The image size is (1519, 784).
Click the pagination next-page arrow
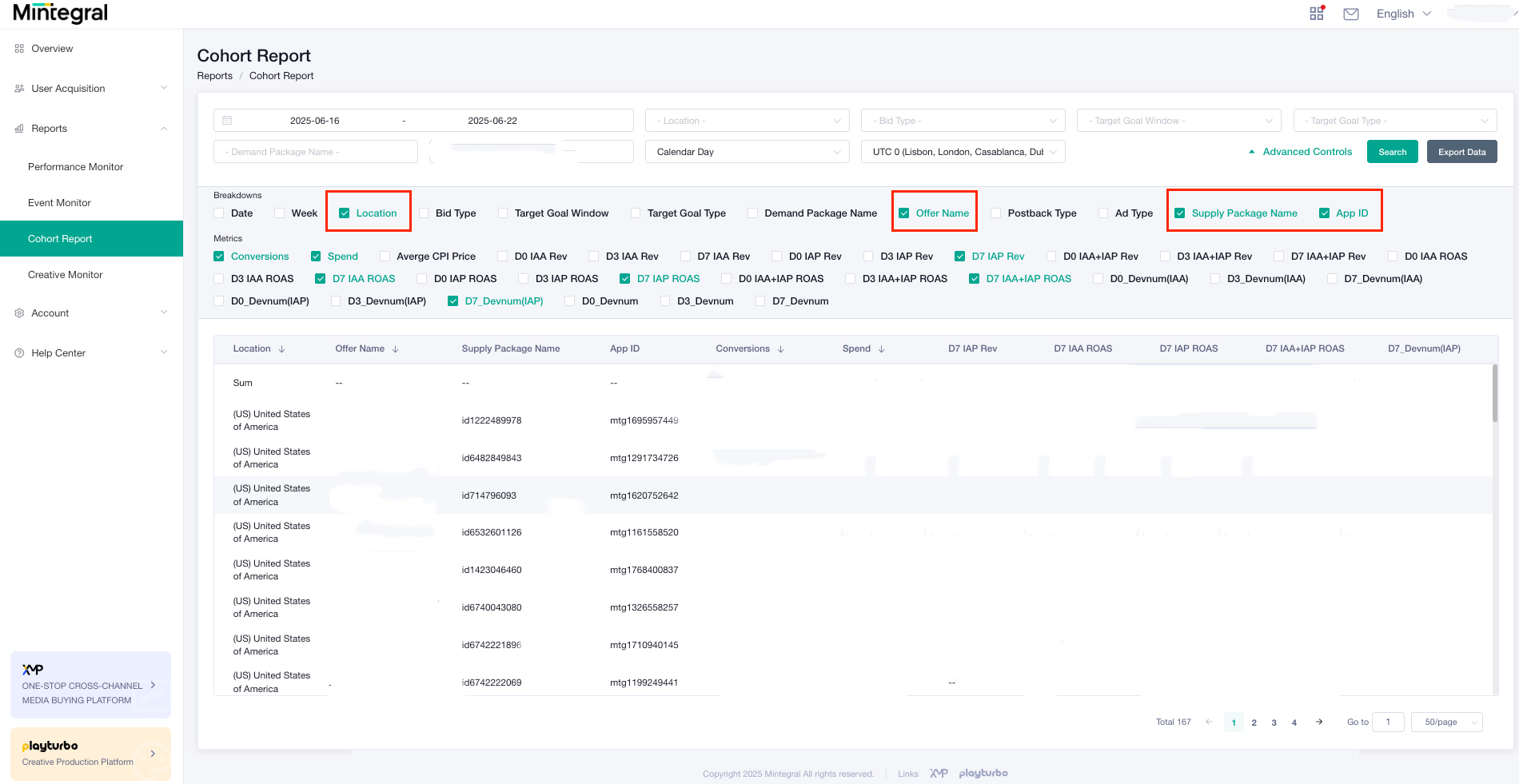(x=1319, y=722)
